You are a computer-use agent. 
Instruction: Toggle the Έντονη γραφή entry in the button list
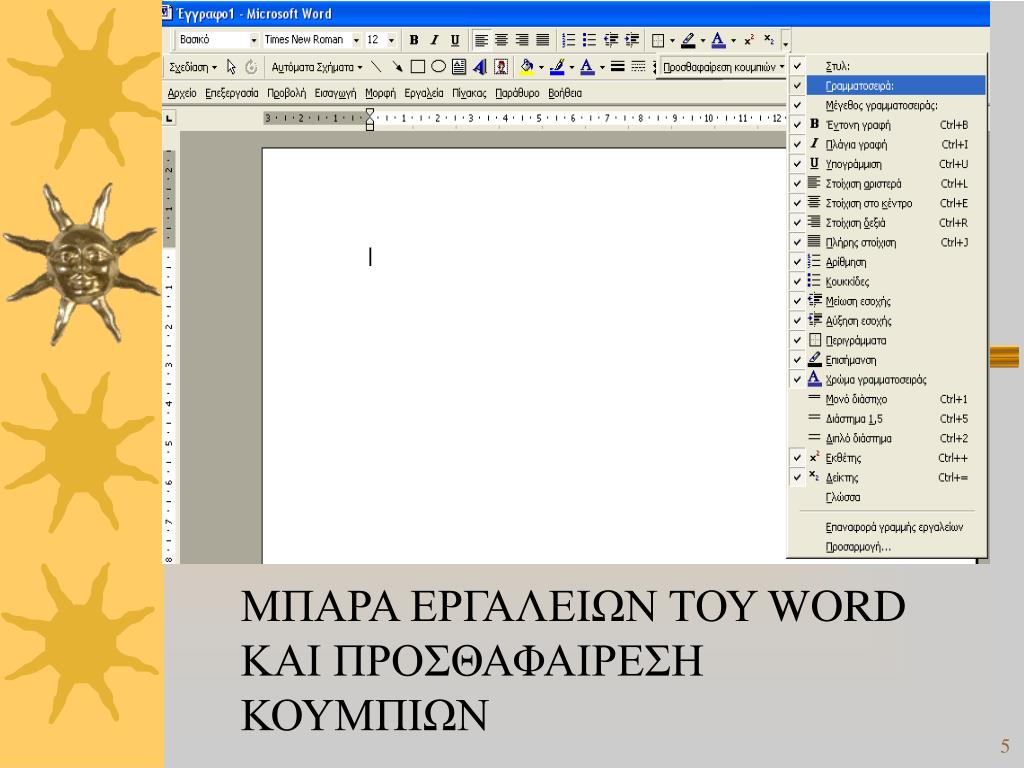click(887, 125)
